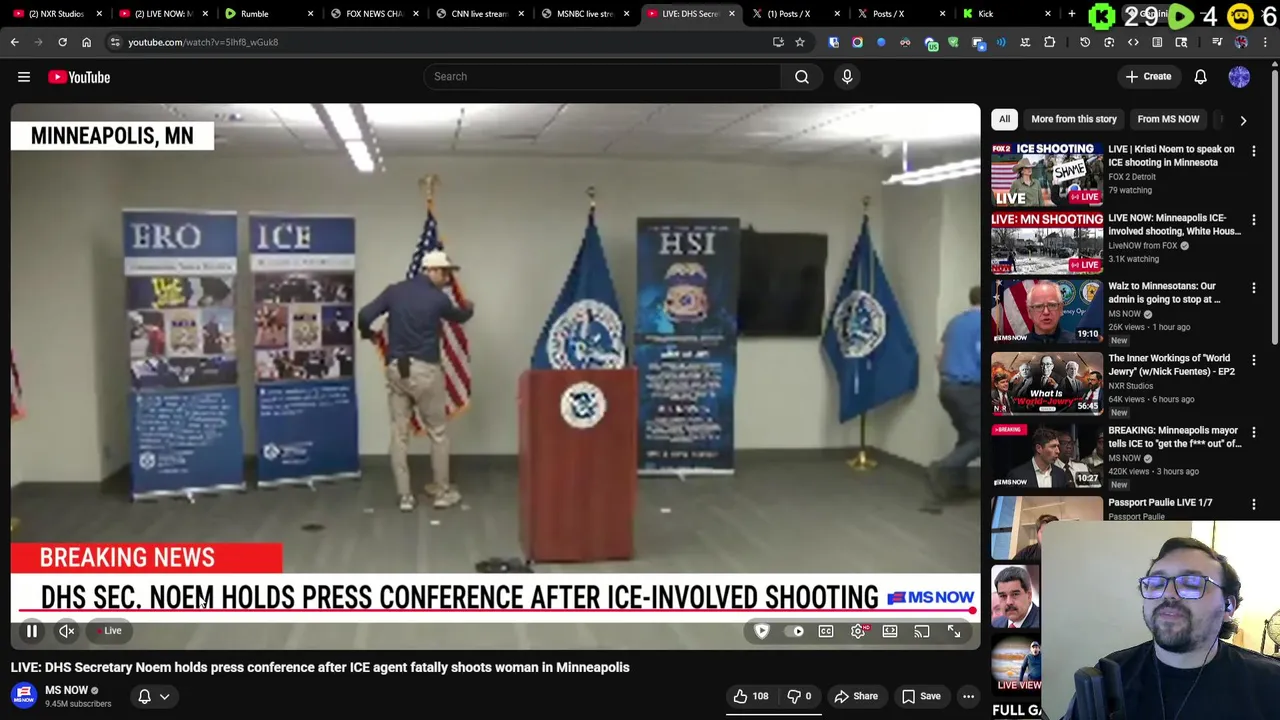The width and height of the screenshot is (1280, 720).
Task: Open the MS NOW channel avatar
Action: coord(24,695)
